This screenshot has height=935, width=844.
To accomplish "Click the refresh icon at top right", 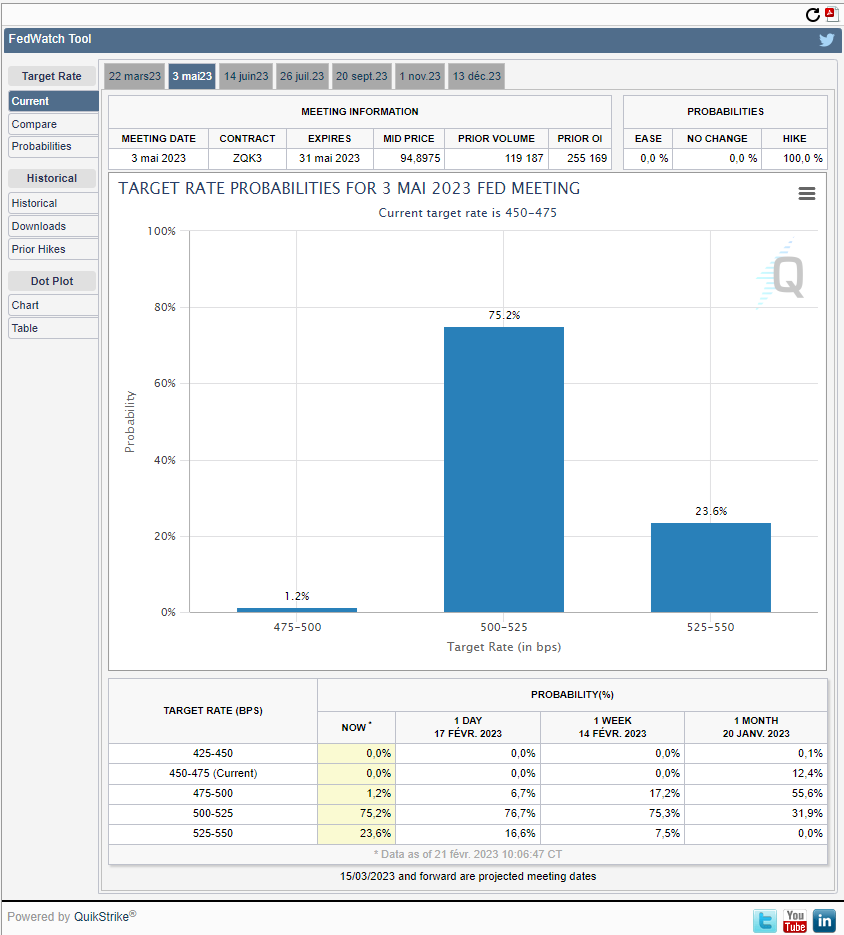I will [812, 15].
